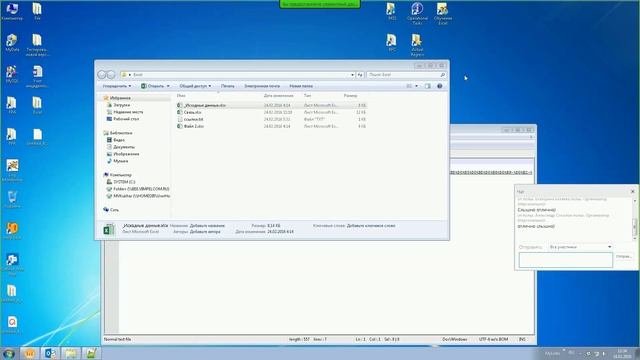Select the Файл 2.xlsx file

coord(271,126)
